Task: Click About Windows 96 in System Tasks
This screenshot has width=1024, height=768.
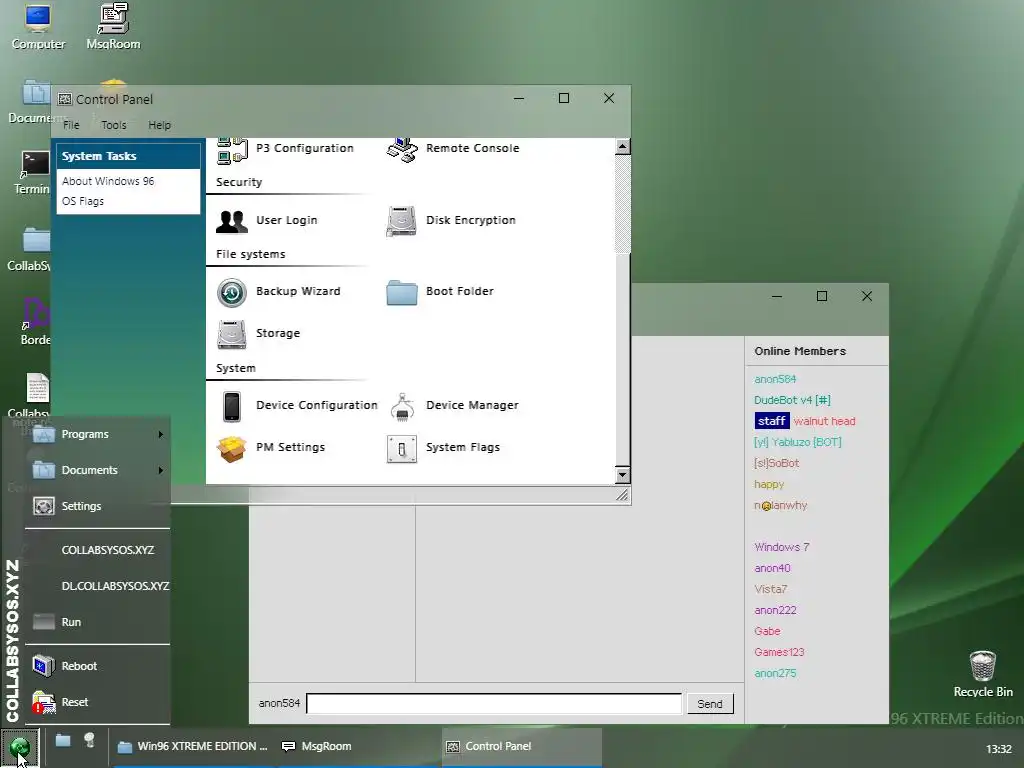Action: [108, 182]
